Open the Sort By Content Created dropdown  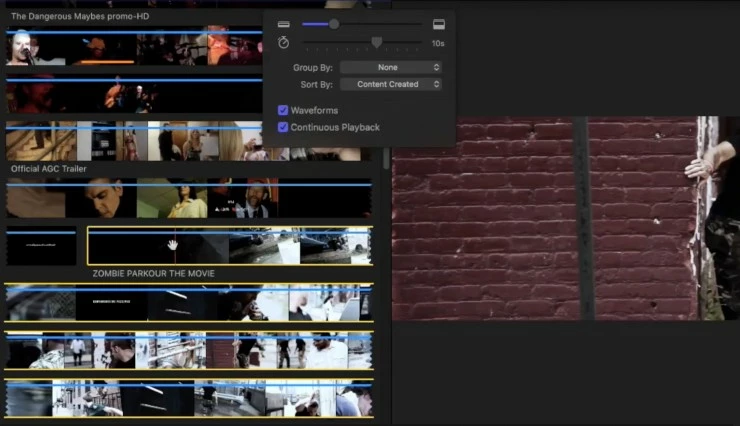point(390,84)
